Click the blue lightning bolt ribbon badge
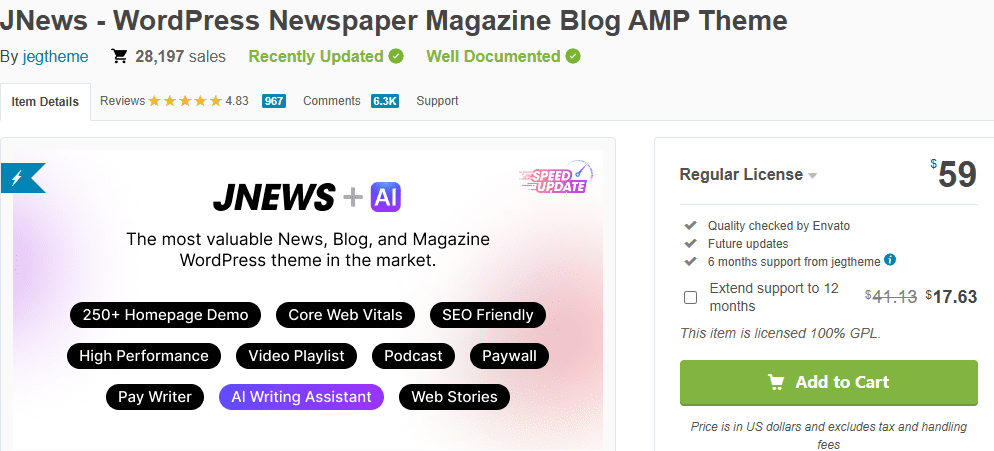 [22, 178]
